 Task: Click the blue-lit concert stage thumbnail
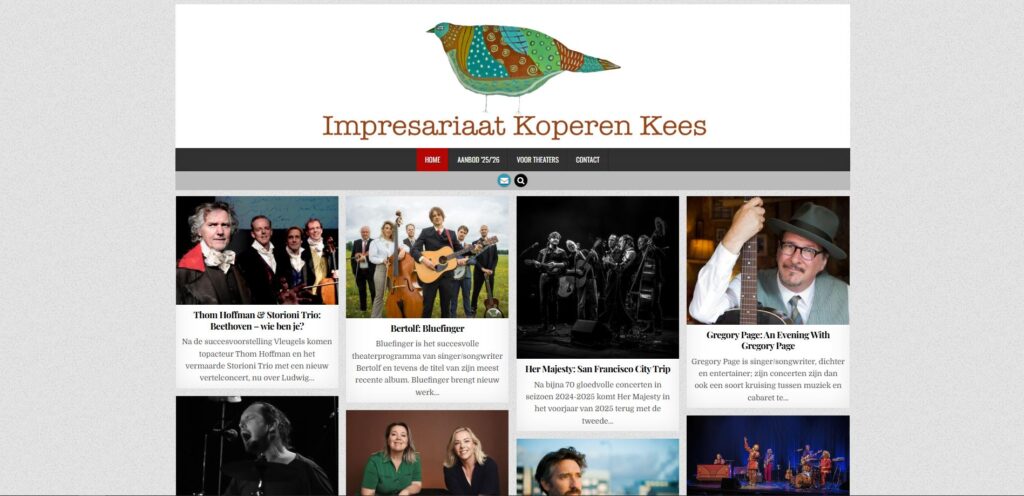point(768,455)
